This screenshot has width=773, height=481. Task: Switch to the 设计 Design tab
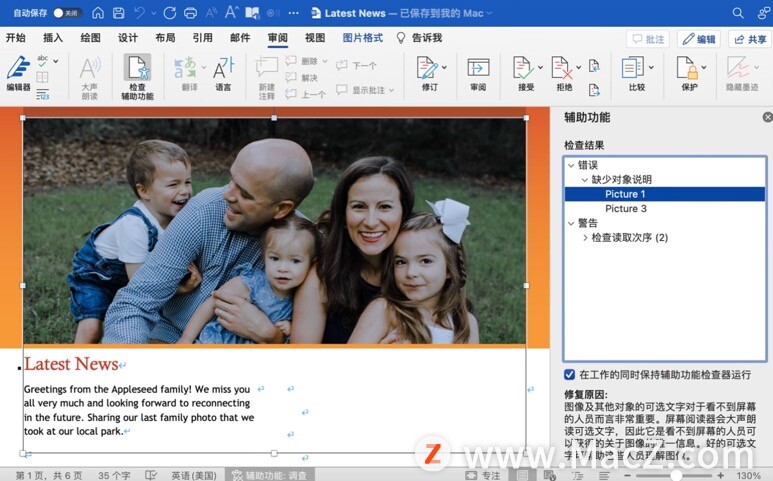pos(128,37)
